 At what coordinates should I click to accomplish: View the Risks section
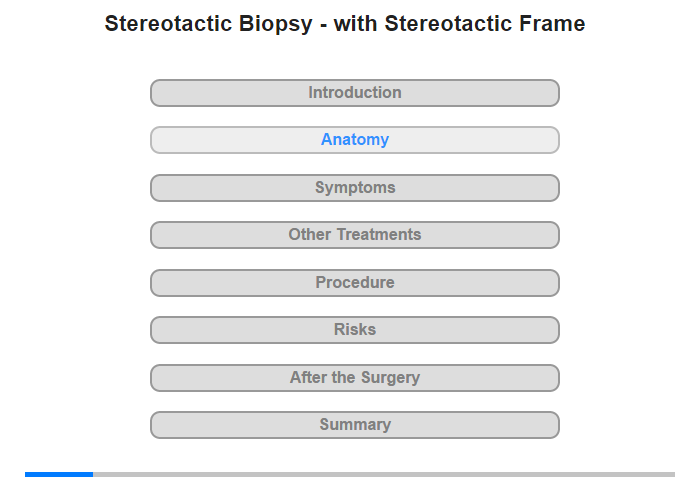(354, 330)
